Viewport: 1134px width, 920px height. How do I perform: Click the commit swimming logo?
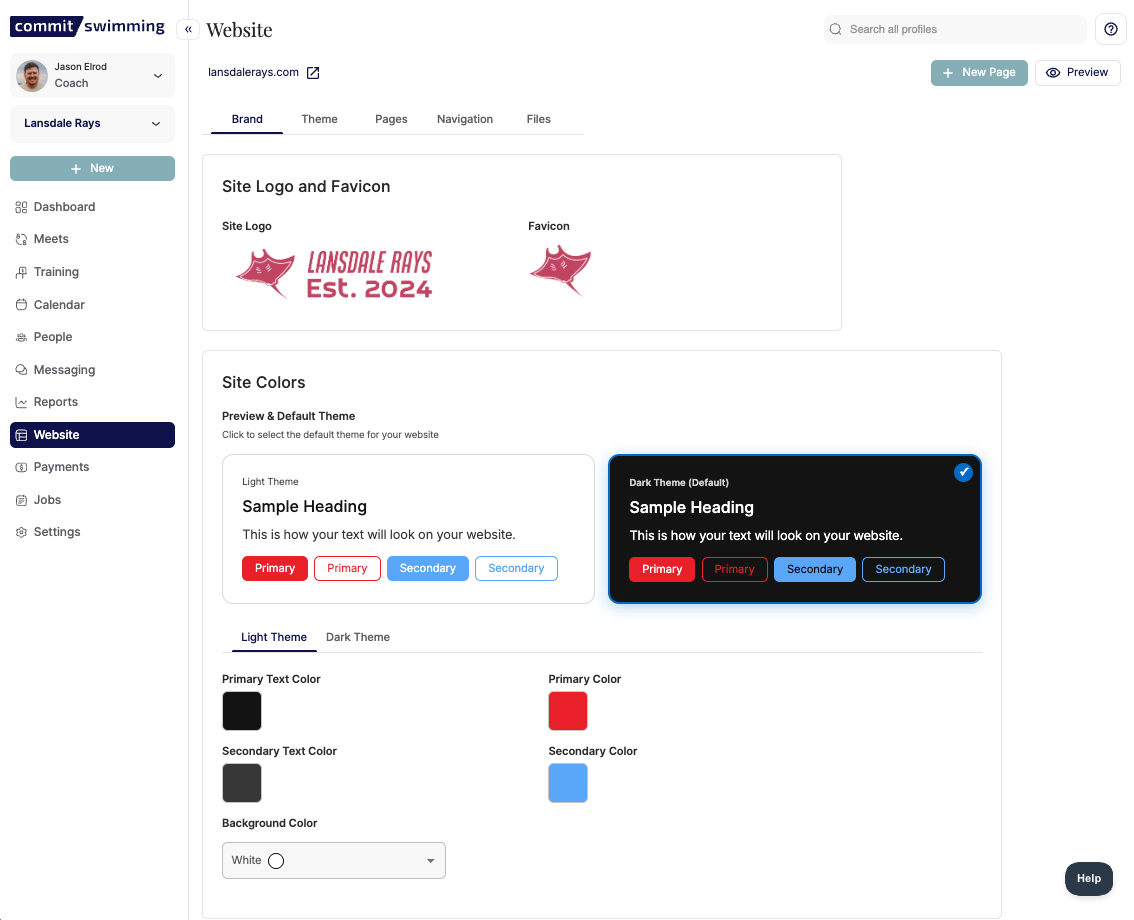pyautogui.click(x=88, y=26)
